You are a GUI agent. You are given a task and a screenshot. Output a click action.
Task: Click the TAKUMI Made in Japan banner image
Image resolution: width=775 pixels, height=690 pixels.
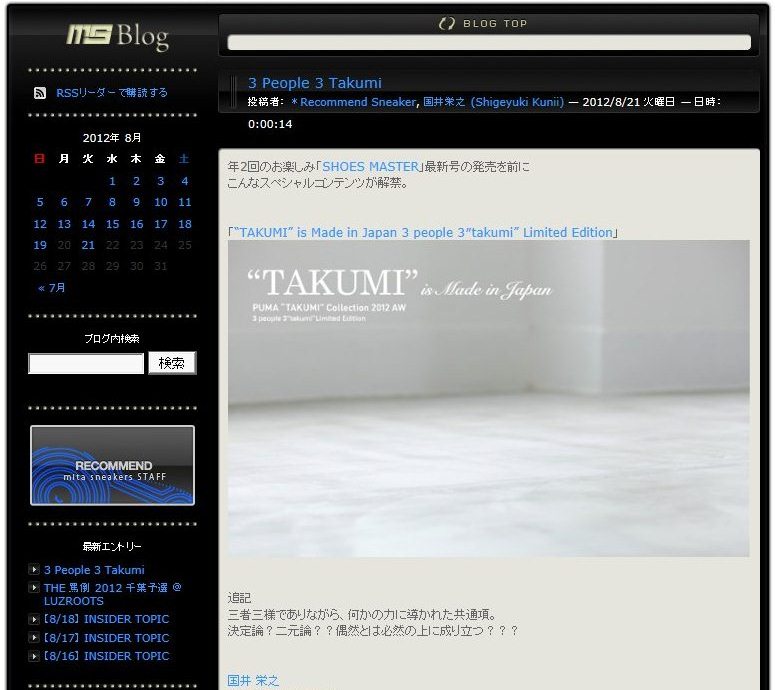488,398
